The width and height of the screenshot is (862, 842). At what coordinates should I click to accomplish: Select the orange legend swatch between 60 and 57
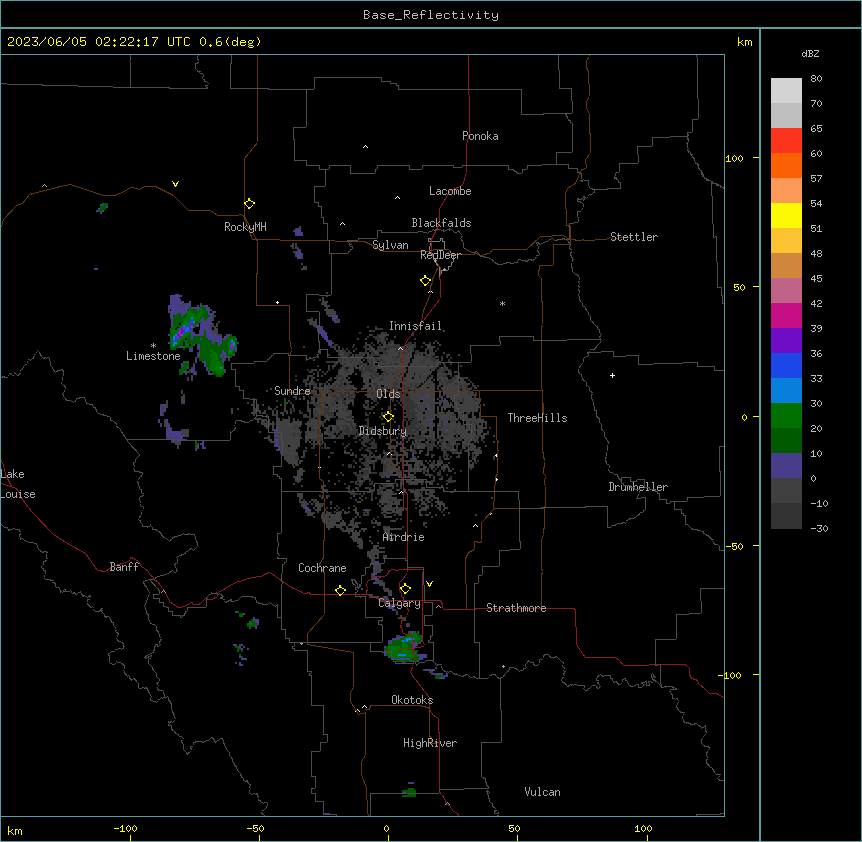coord(786,165)
